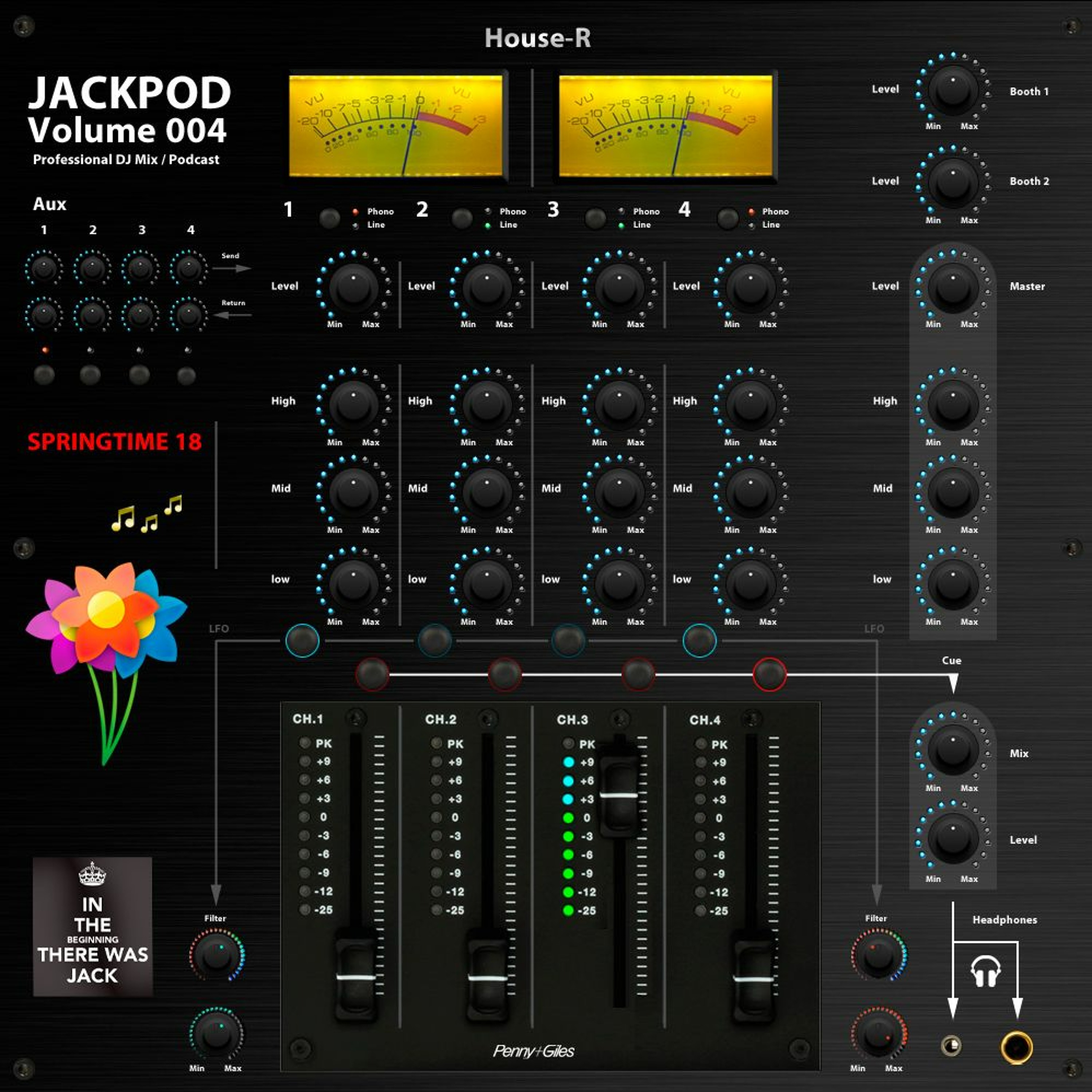
Task: Click the golden music notes icon
Action: point(148,513)
